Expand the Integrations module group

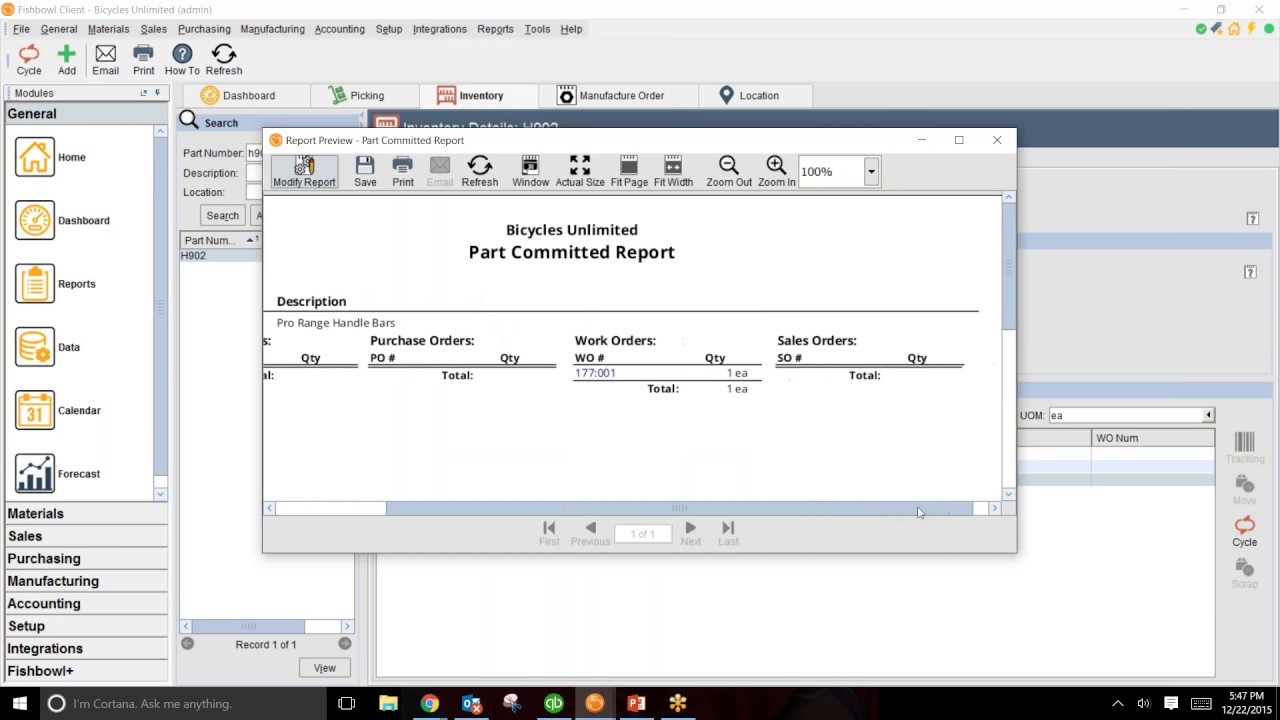pyautogui.click(x=86, y=649)
